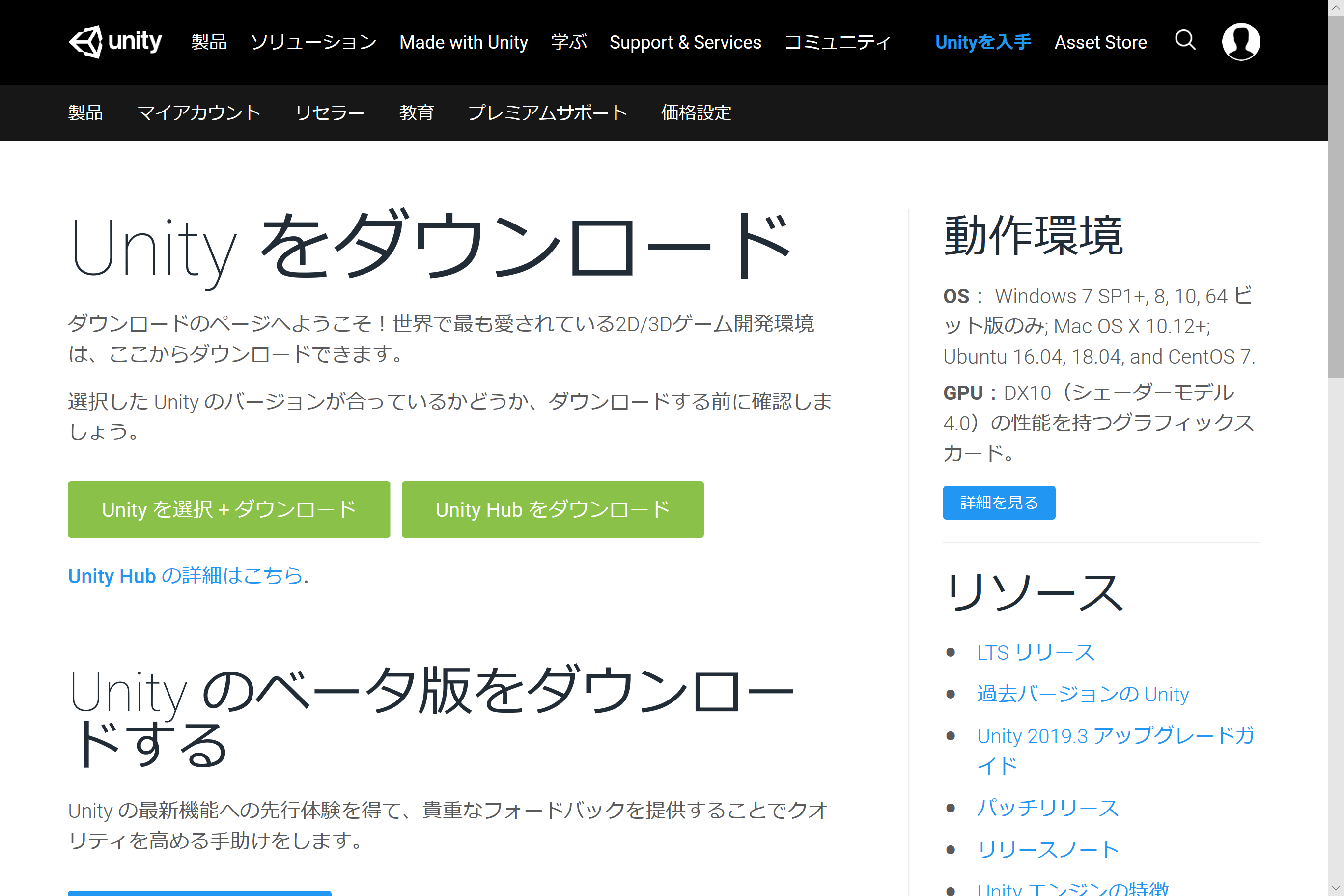
Task: Open Support & Services menu
Action: click(x=685, y=42)
